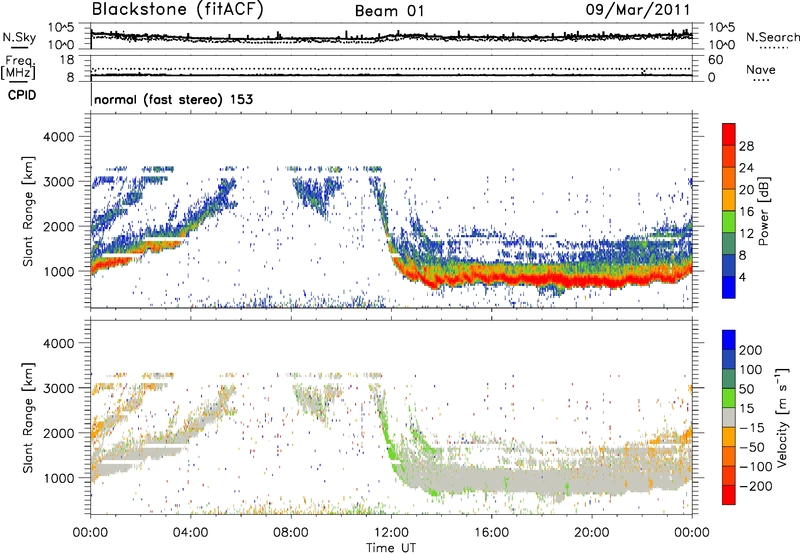Image resolution: width=800 pixels, height=554 pixels.
Task: Click the 'Freq. [MHz]' axis label
Action: (x=18, y=68)
